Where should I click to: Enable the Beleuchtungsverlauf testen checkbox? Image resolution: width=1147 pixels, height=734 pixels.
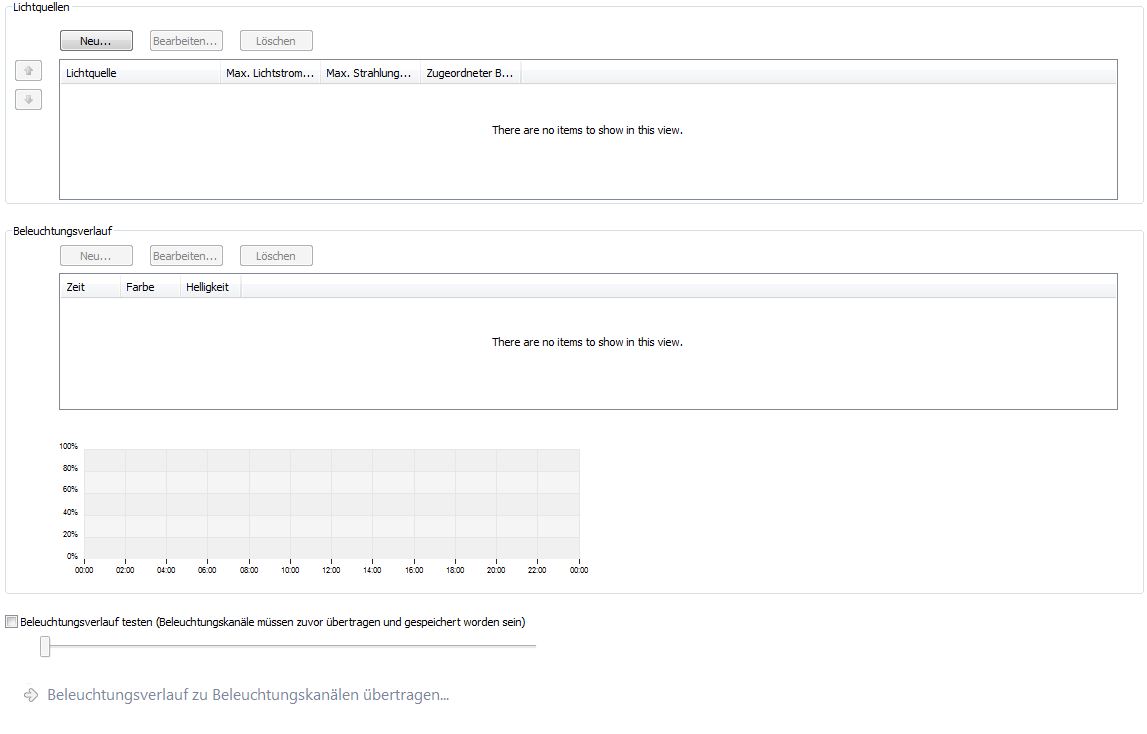[12, 622]
